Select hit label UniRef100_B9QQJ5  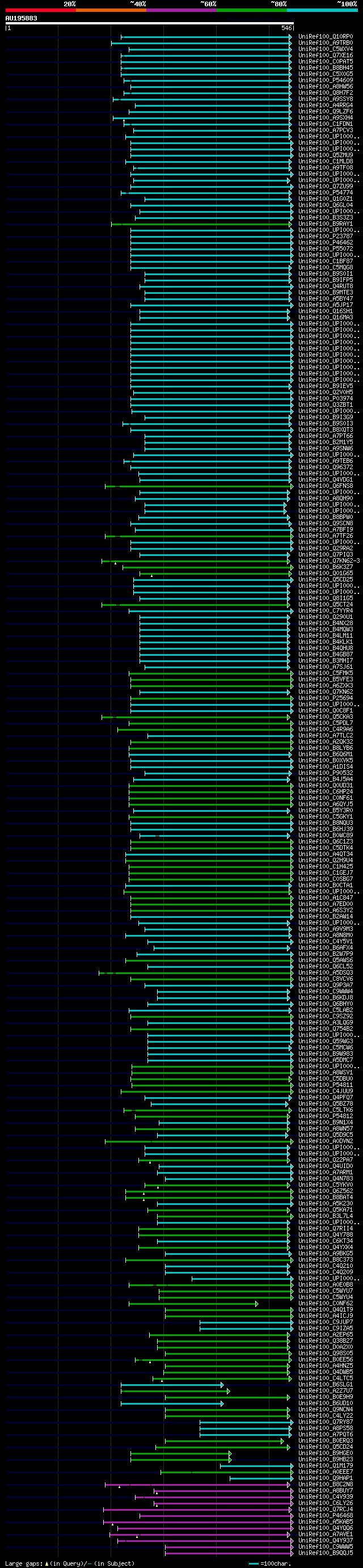[325, 1553]
